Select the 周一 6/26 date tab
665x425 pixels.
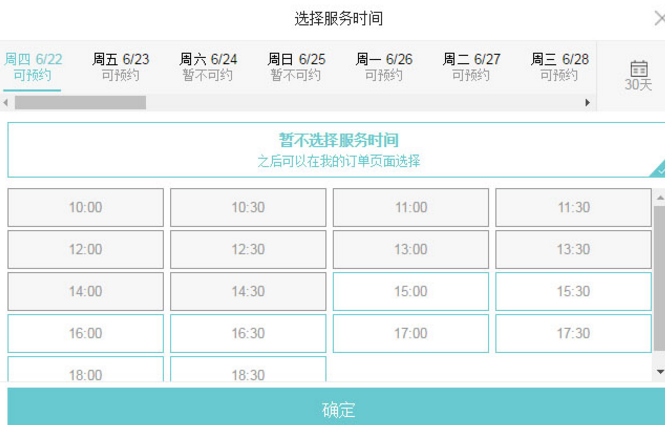(384, 67)
